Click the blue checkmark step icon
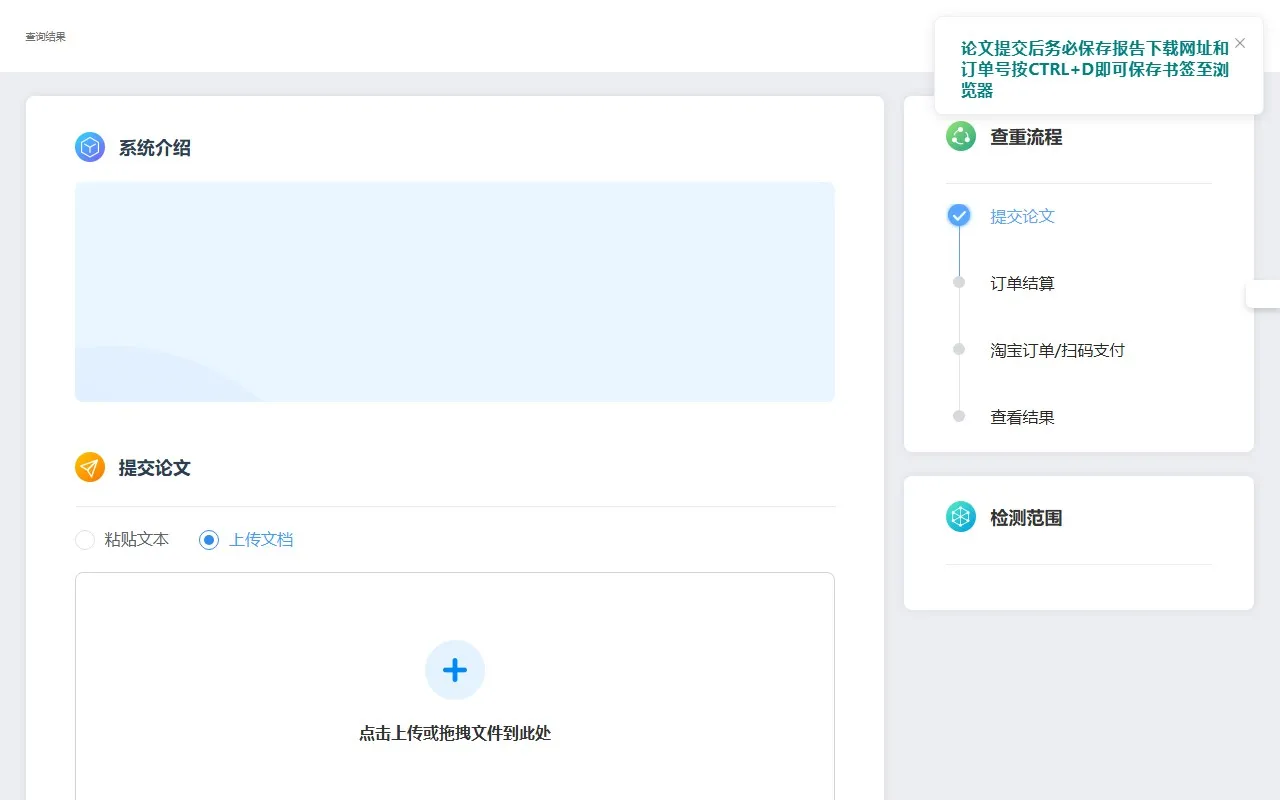Image resolution: width=1280 pixels, height=800 pixels. pos(959,215)
